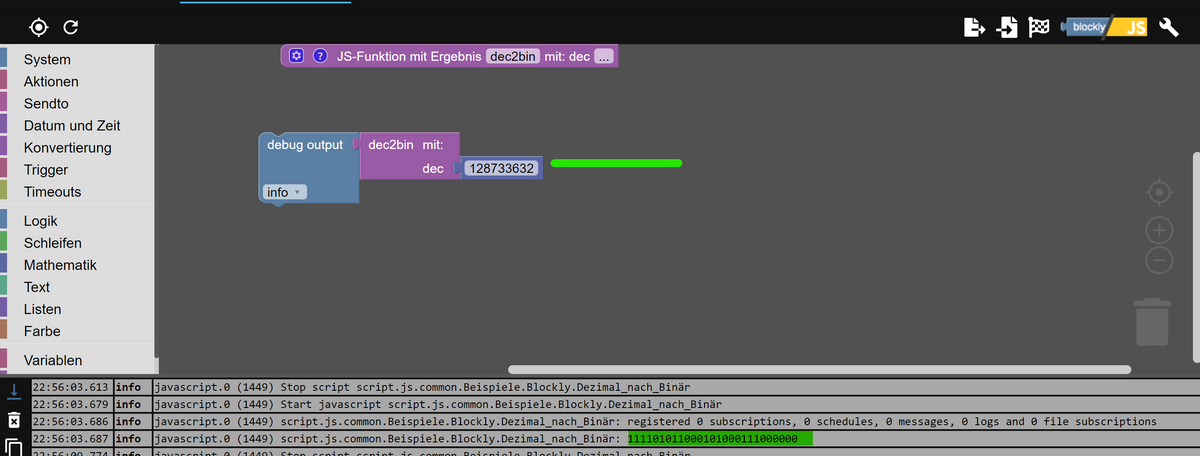The width and height of the screenshot is (1200, 456).
Task: Clear the log with the delete icon
Action: pyautogui.click(x=13, y=418)
